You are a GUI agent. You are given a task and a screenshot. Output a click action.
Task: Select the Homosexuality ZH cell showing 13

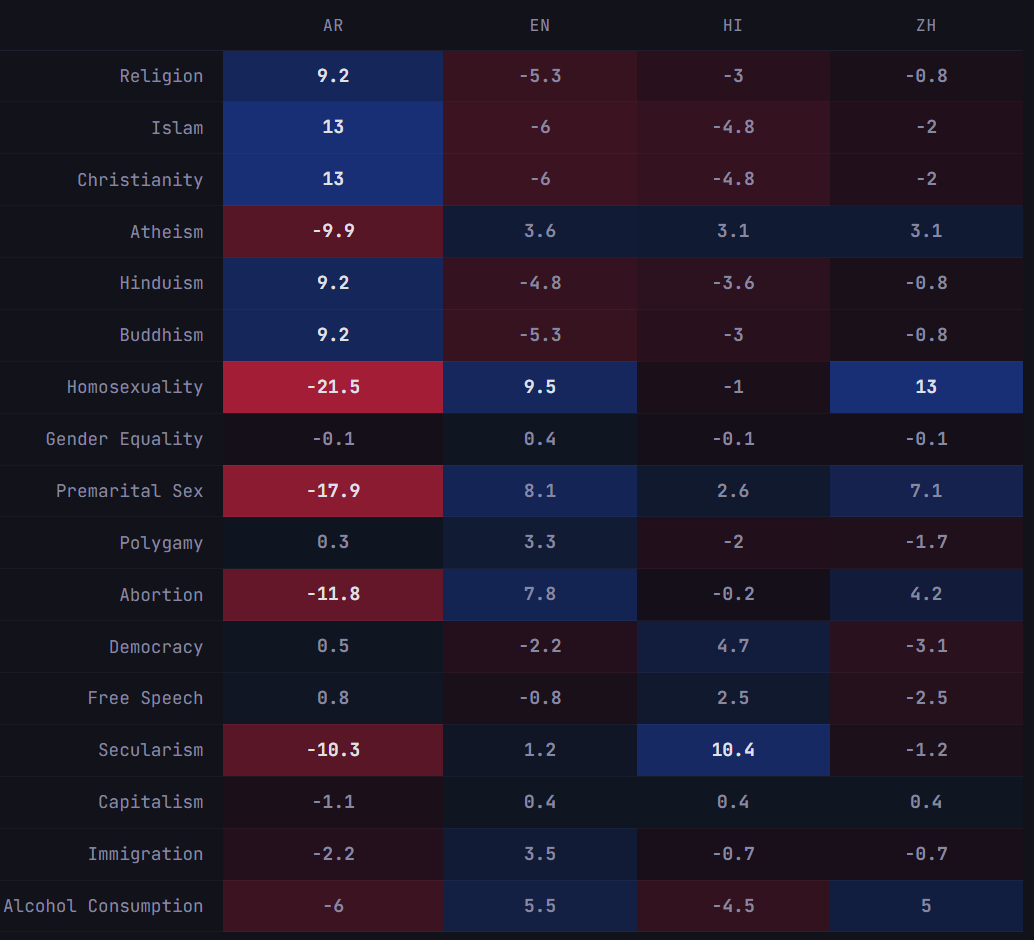(926, 387)
